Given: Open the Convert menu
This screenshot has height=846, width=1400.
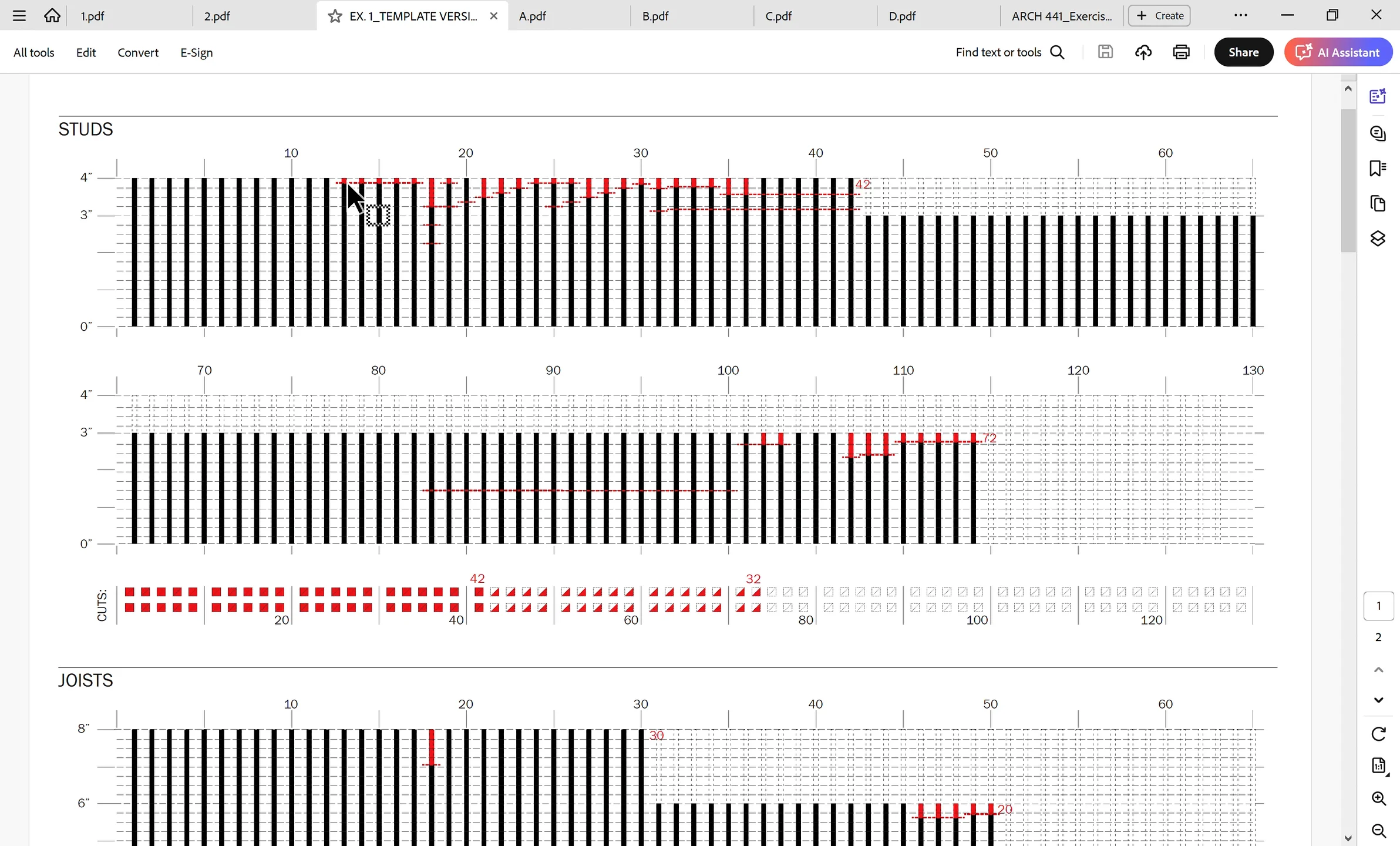Looking at the screenshot, I should click(138, 52).
